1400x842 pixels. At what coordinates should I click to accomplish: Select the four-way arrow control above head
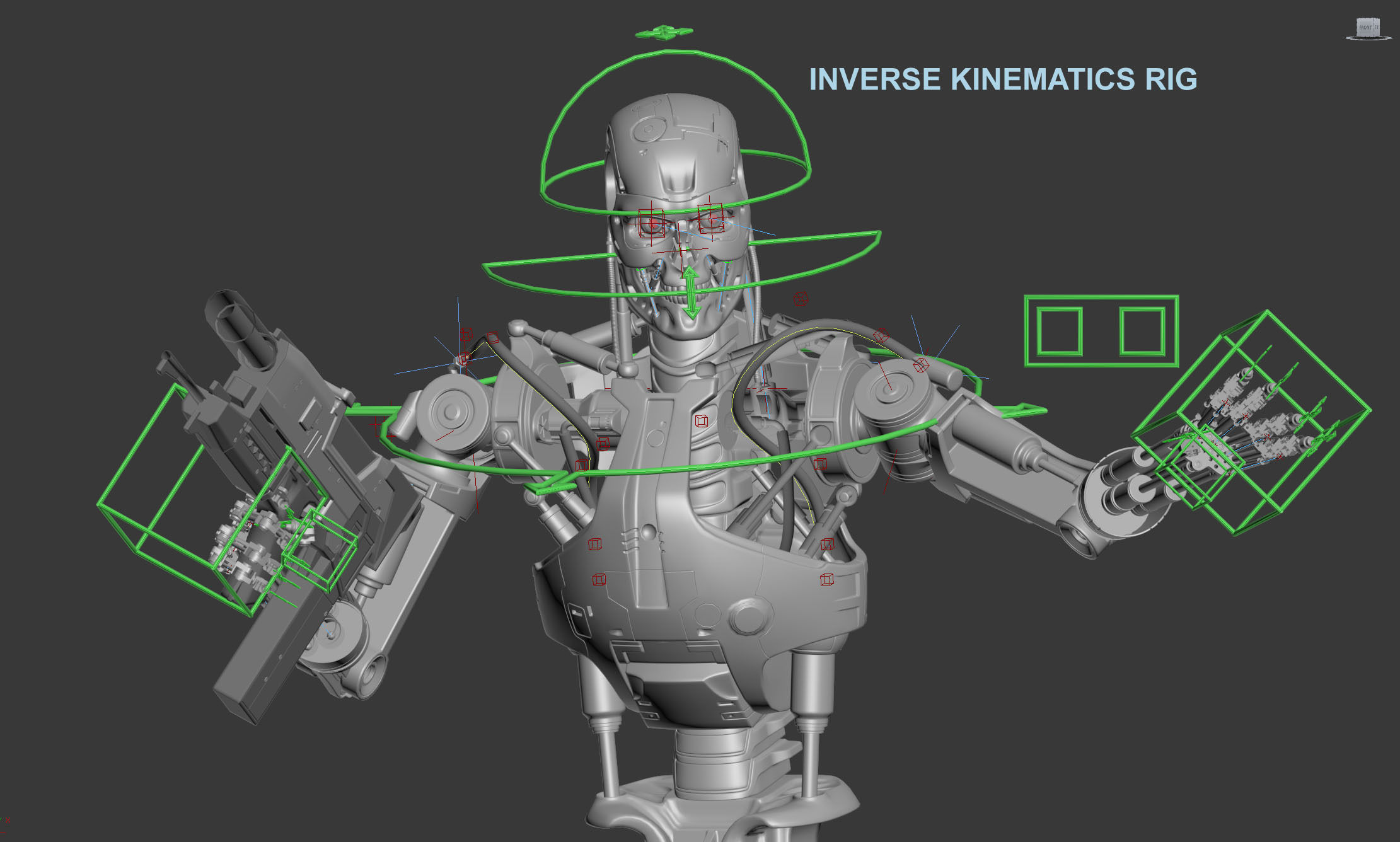click(664, 32)
